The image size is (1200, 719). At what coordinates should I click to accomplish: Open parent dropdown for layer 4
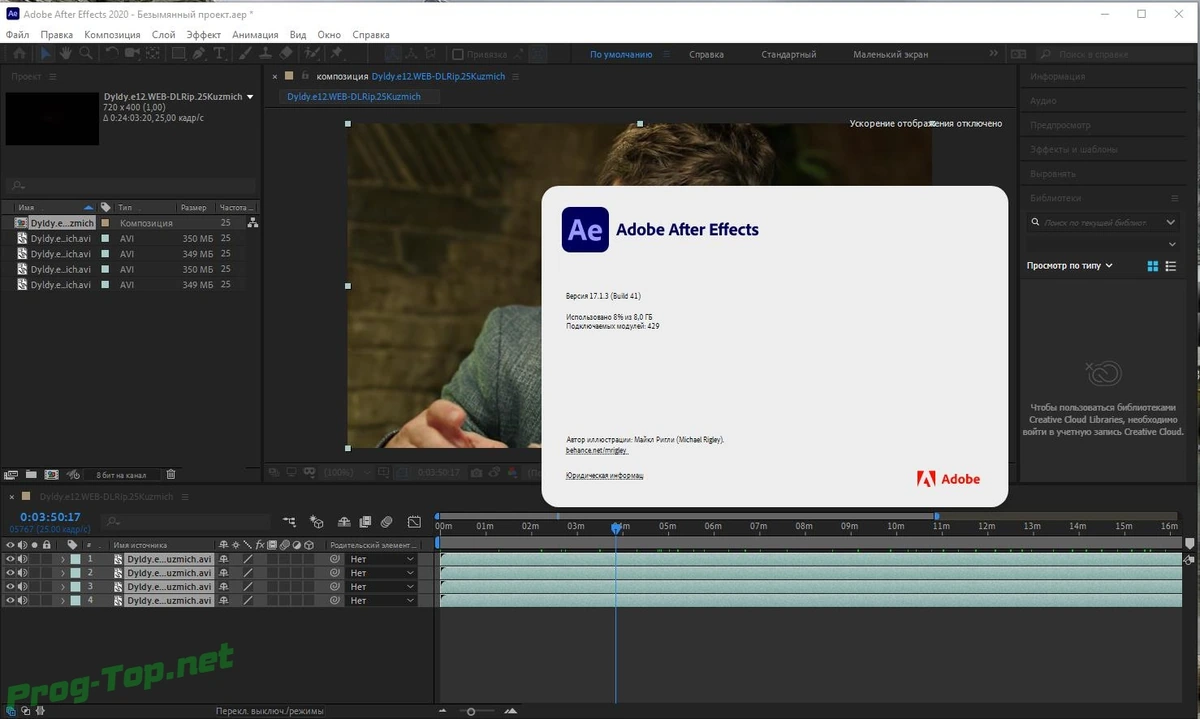381,600
